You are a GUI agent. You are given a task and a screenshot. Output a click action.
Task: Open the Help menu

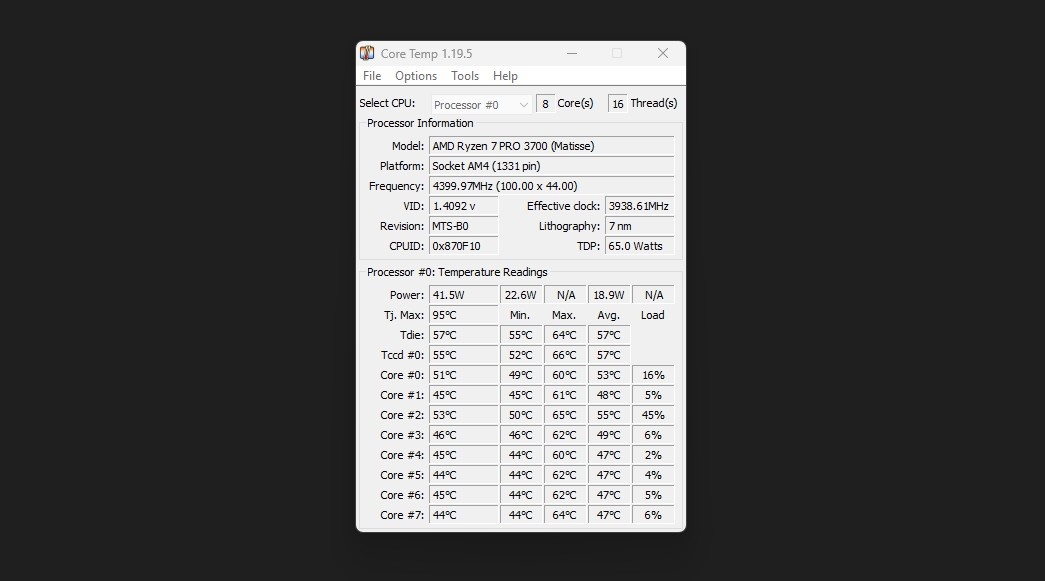(505, 75)
